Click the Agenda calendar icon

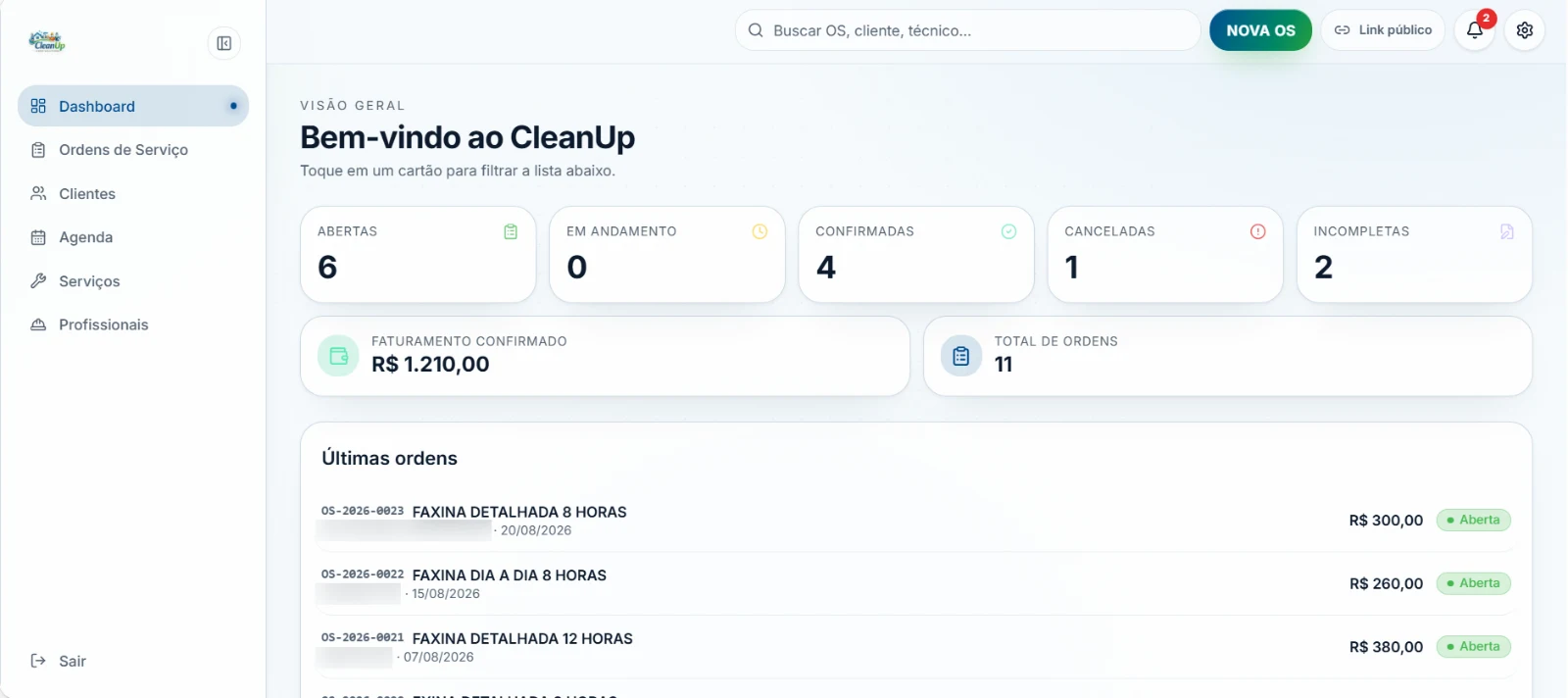(x=38, y=237)
